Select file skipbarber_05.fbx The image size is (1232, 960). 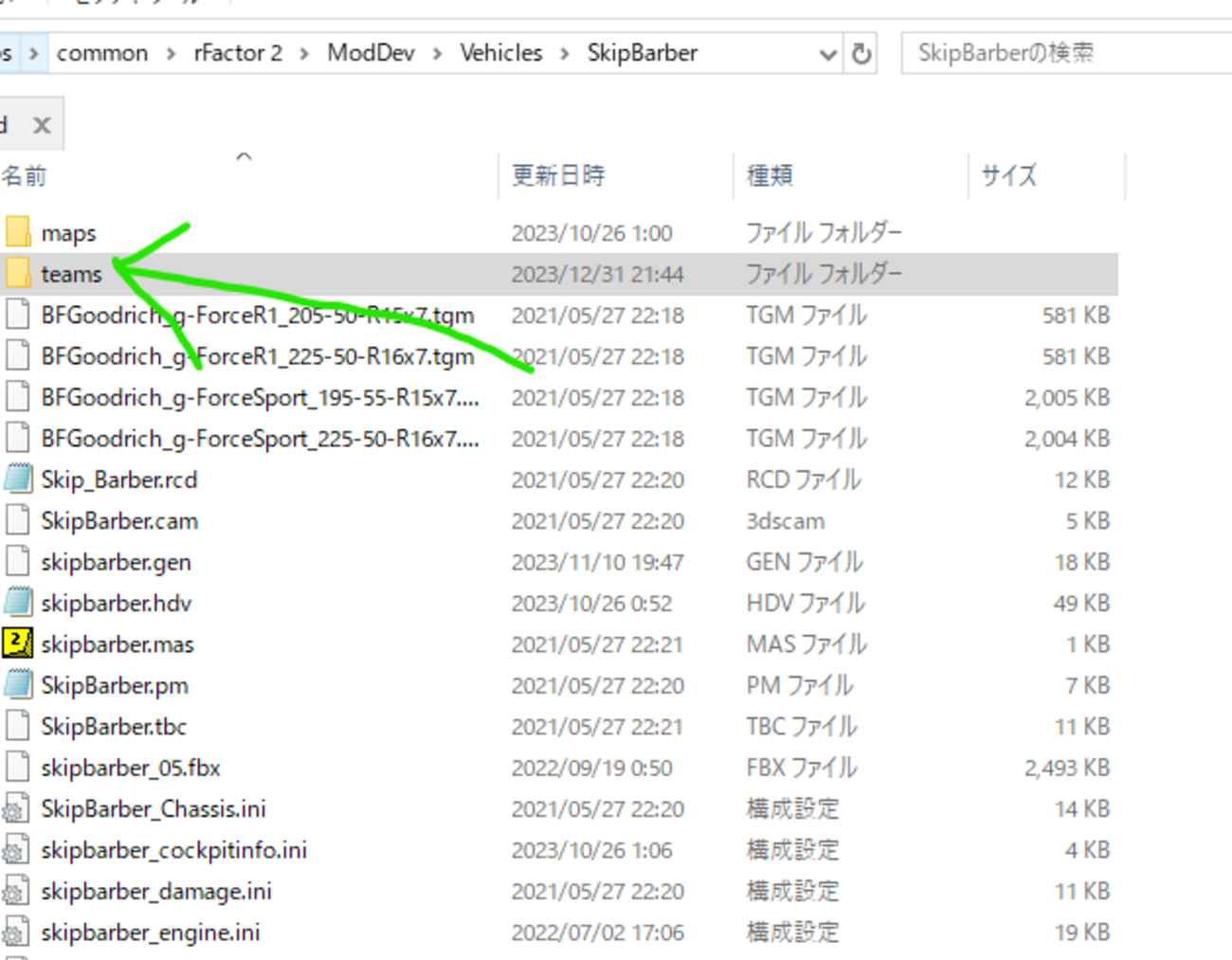click(131, 768)
